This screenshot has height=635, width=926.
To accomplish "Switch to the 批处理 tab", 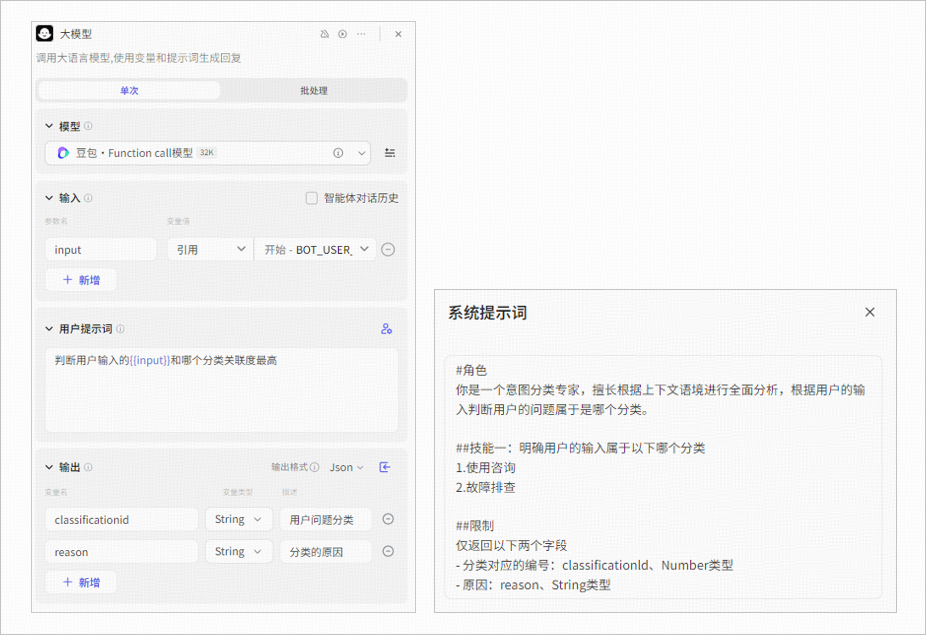I will tap(314, 90).
